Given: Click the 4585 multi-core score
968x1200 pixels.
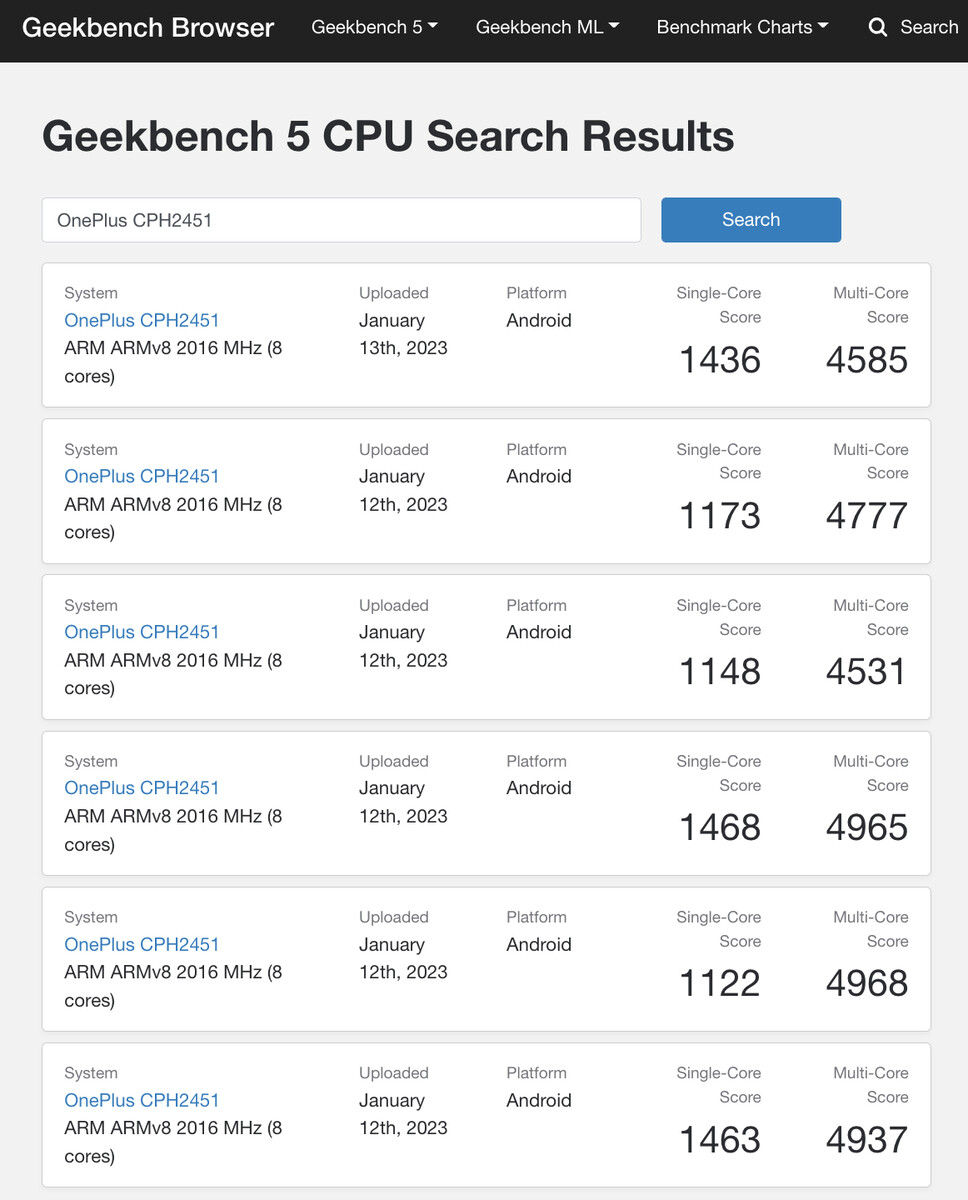Looking at the screenshot, I should point(867,360).
